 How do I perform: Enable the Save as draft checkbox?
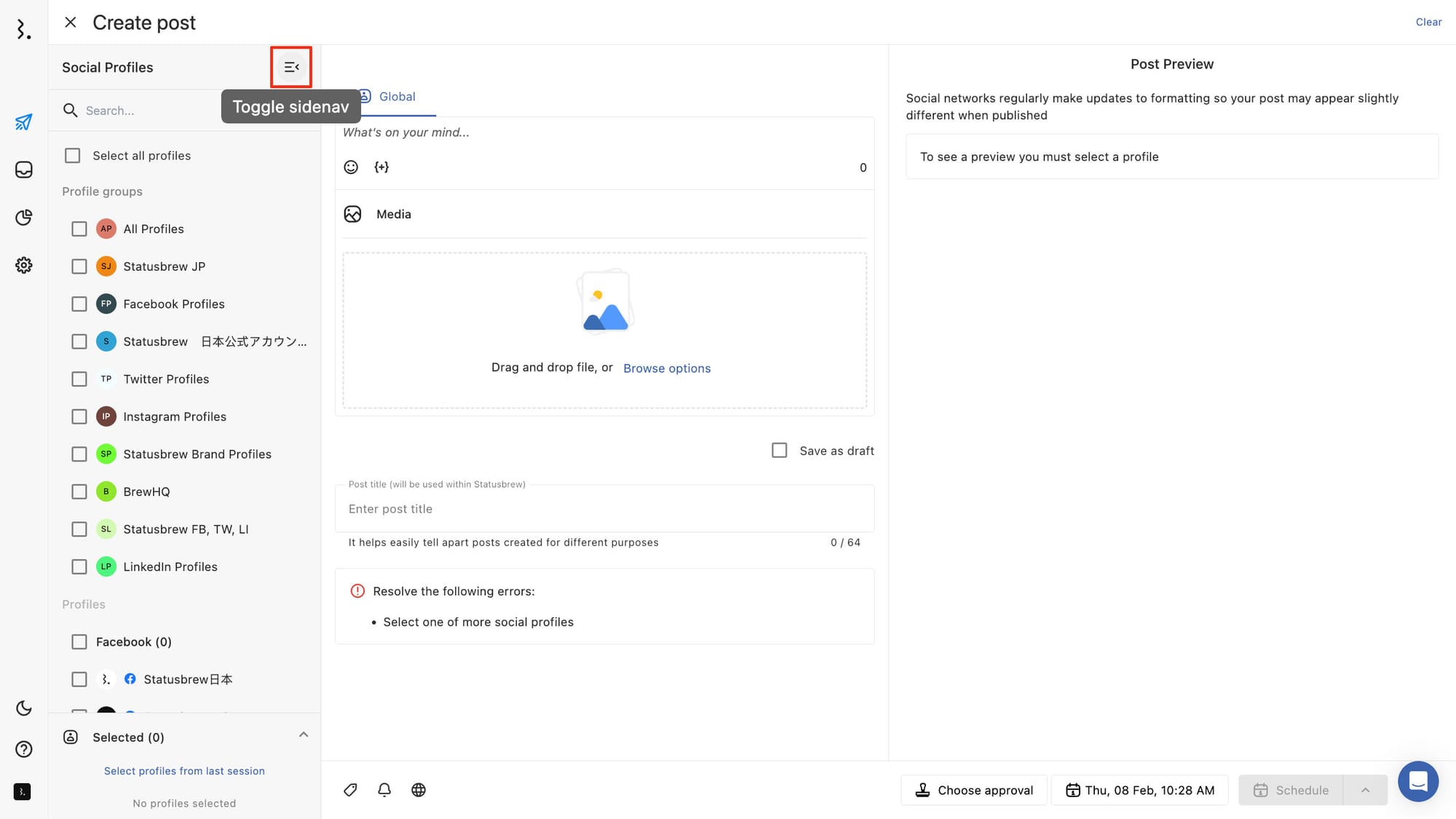pyautogui.click(x=780, y=451)
